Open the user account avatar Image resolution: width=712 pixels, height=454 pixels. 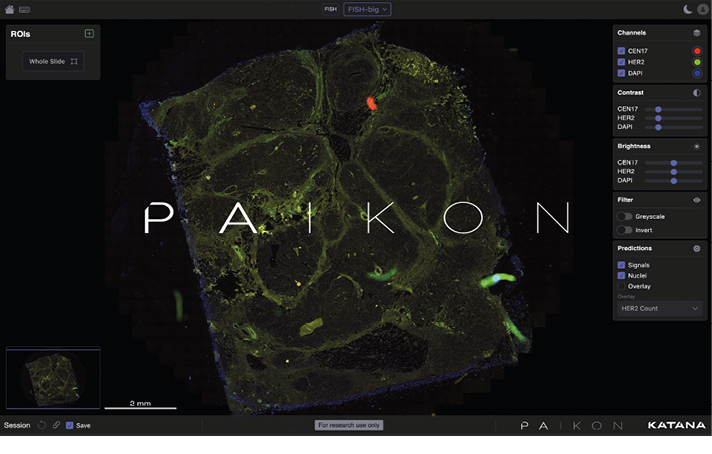(x=703, y=9)
